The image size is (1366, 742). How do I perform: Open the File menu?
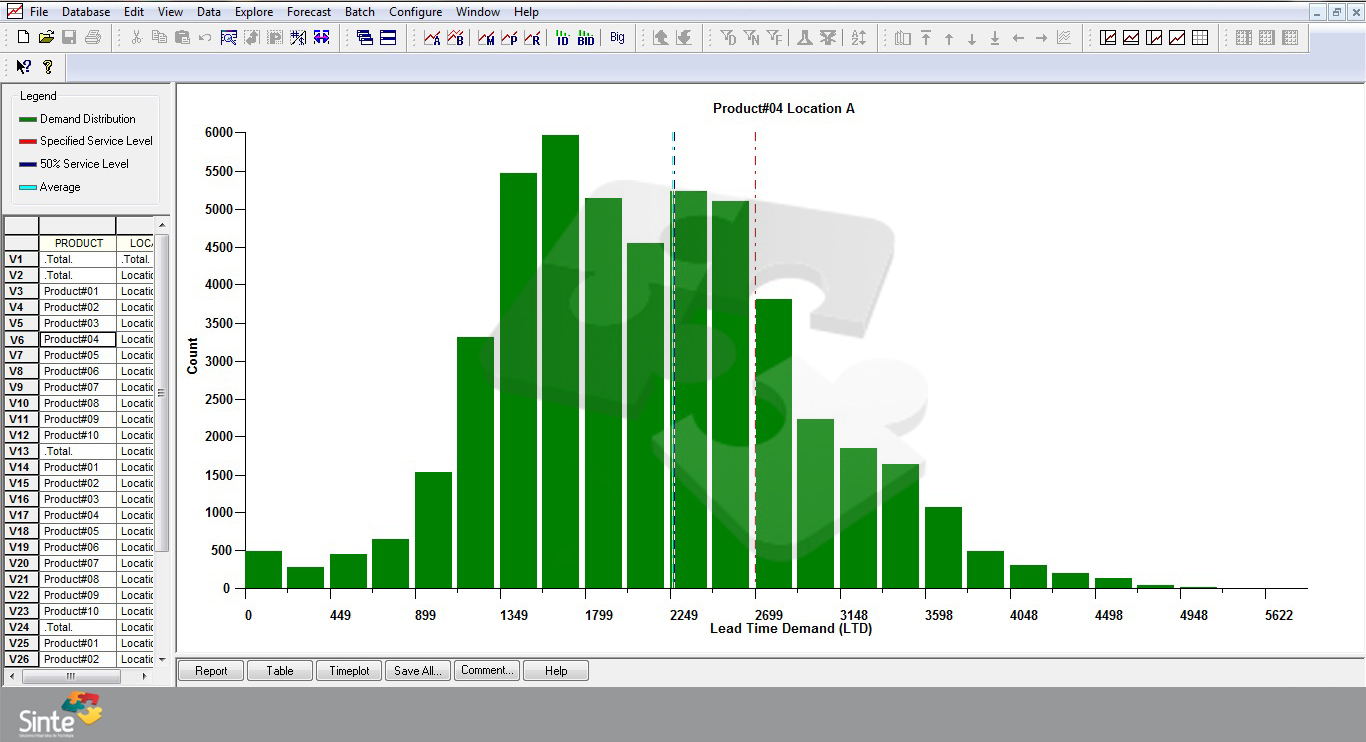(x=39, y=12)
